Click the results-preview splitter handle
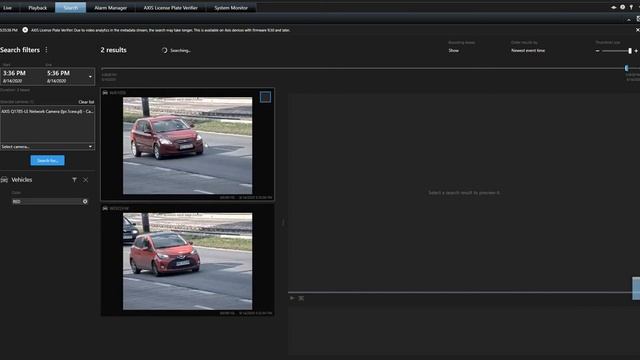The height and width of the screenshot is (360, 640). coord(282,223)
